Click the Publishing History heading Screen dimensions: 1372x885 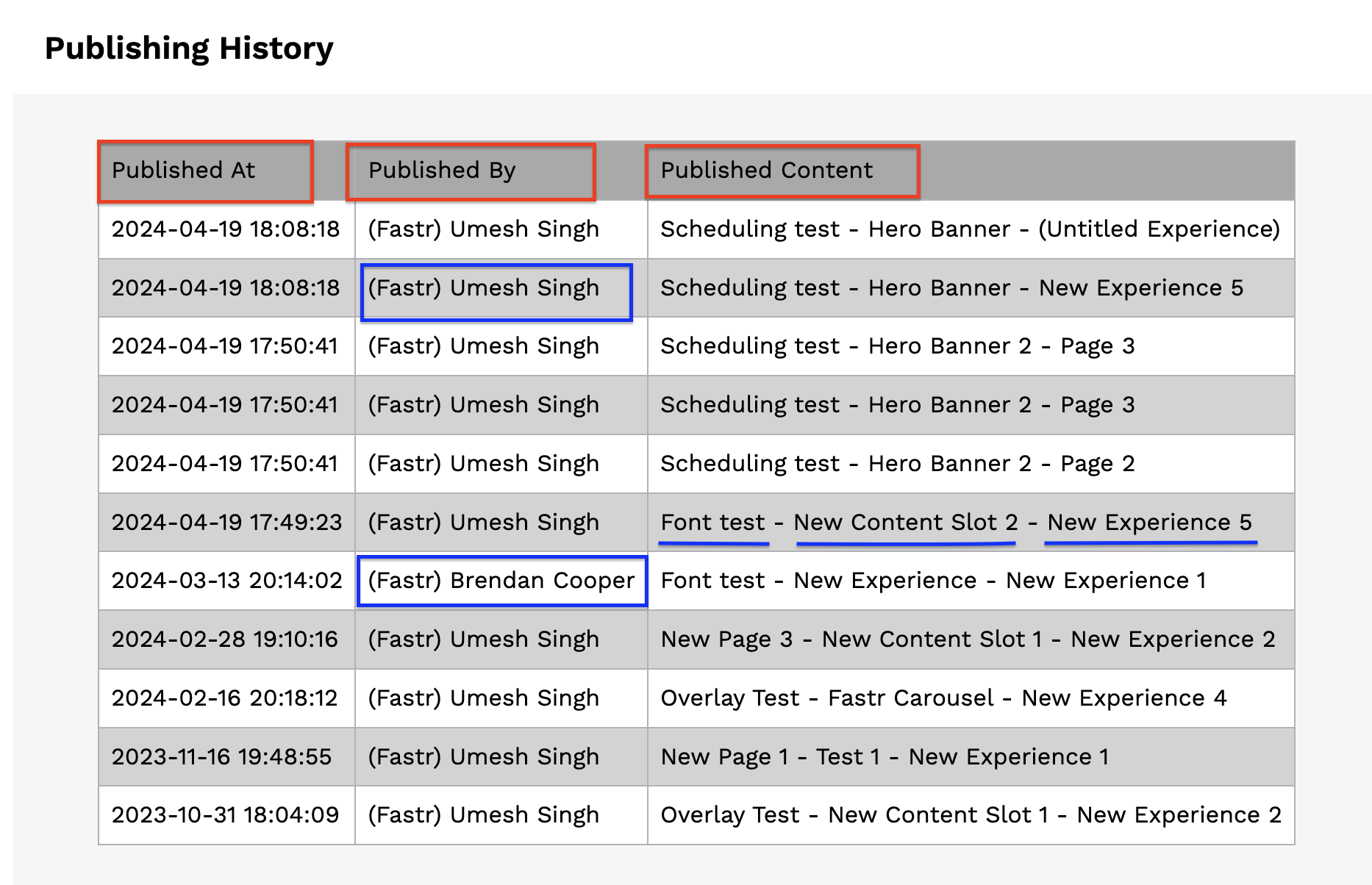pos(189,49)
